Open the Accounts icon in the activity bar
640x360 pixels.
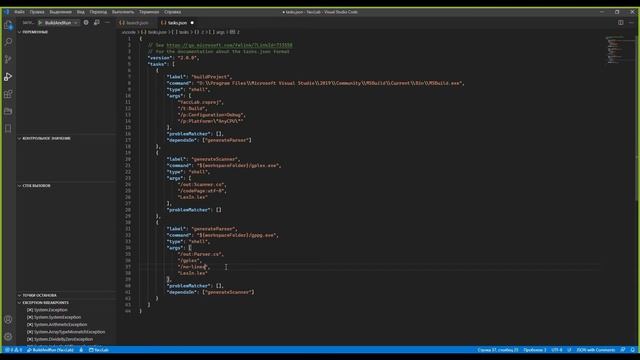(8, 319)
